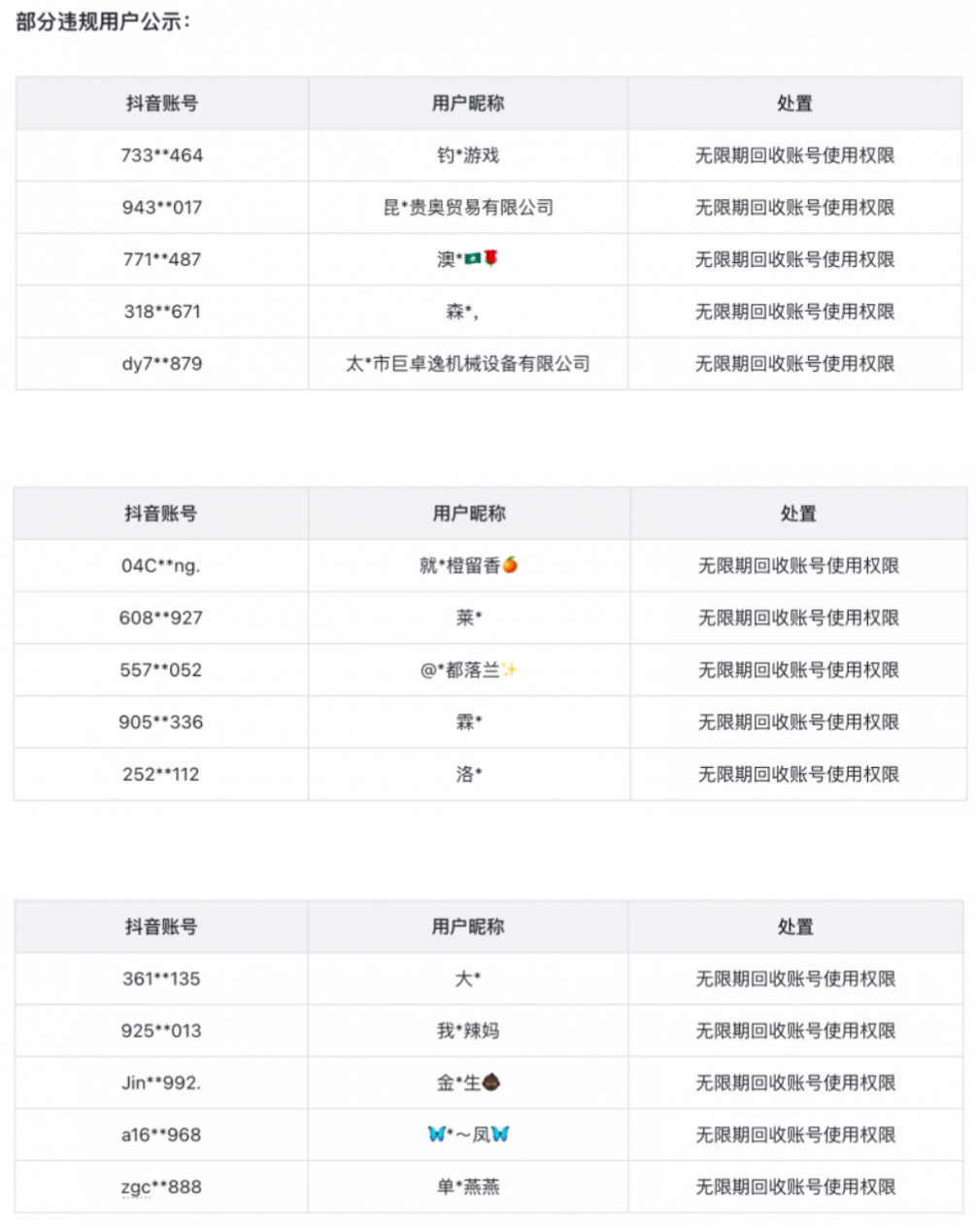The width and height of the screenshot is (976, 1232).
Task: Click the first table's 抖音账号 header
Action: [x=162, y=103]
